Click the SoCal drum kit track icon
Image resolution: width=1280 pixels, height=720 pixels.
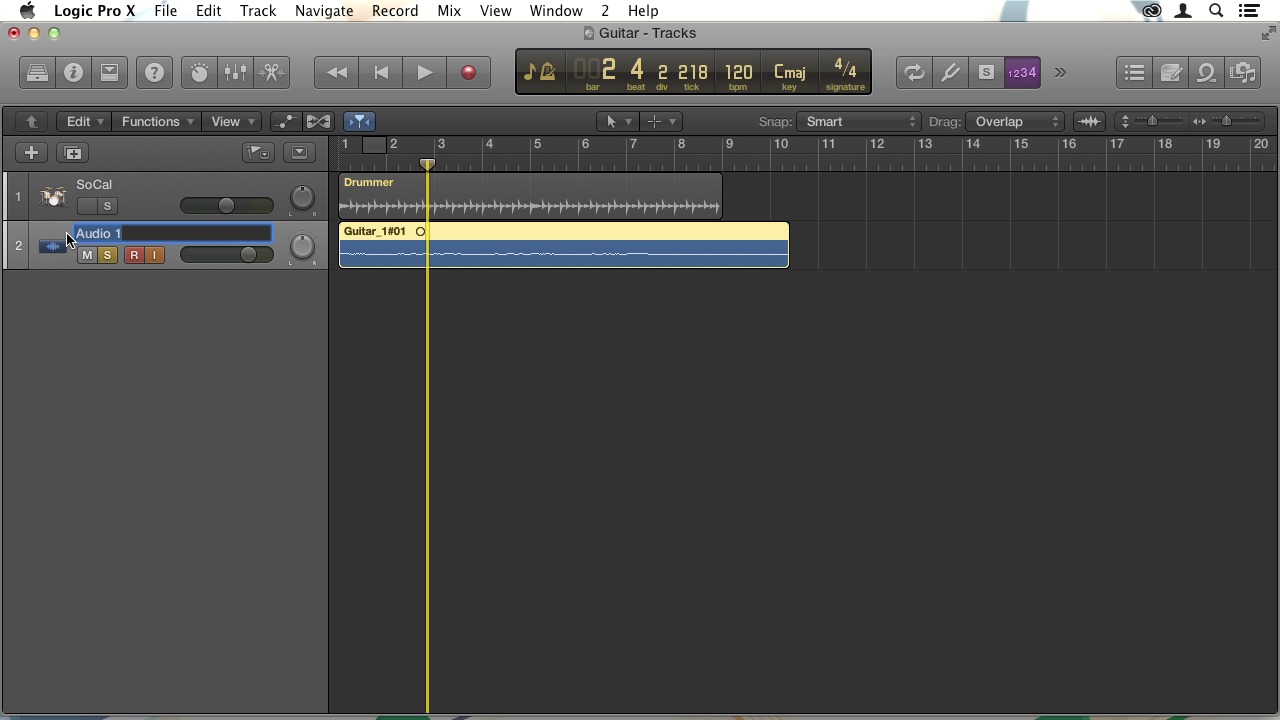53,197
